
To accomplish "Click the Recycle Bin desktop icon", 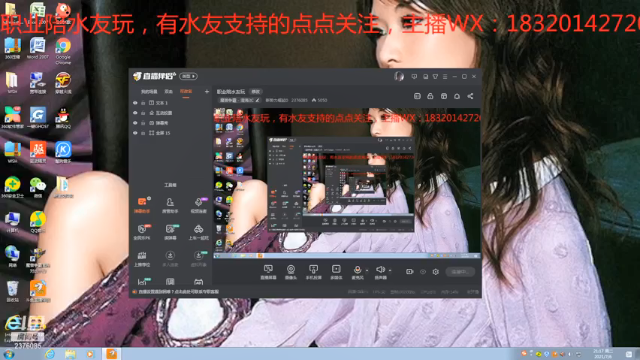I will pyautogui.click(x=12, y=291).
